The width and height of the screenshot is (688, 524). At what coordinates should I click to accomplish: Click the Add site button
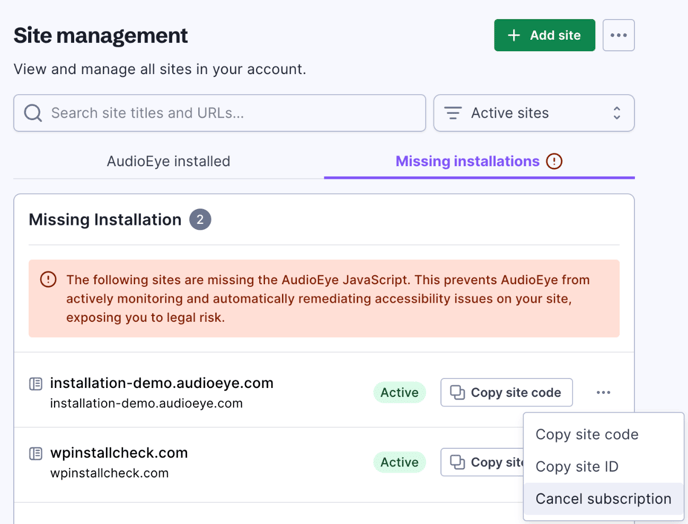pyautogui.click(x=544, y=35)
